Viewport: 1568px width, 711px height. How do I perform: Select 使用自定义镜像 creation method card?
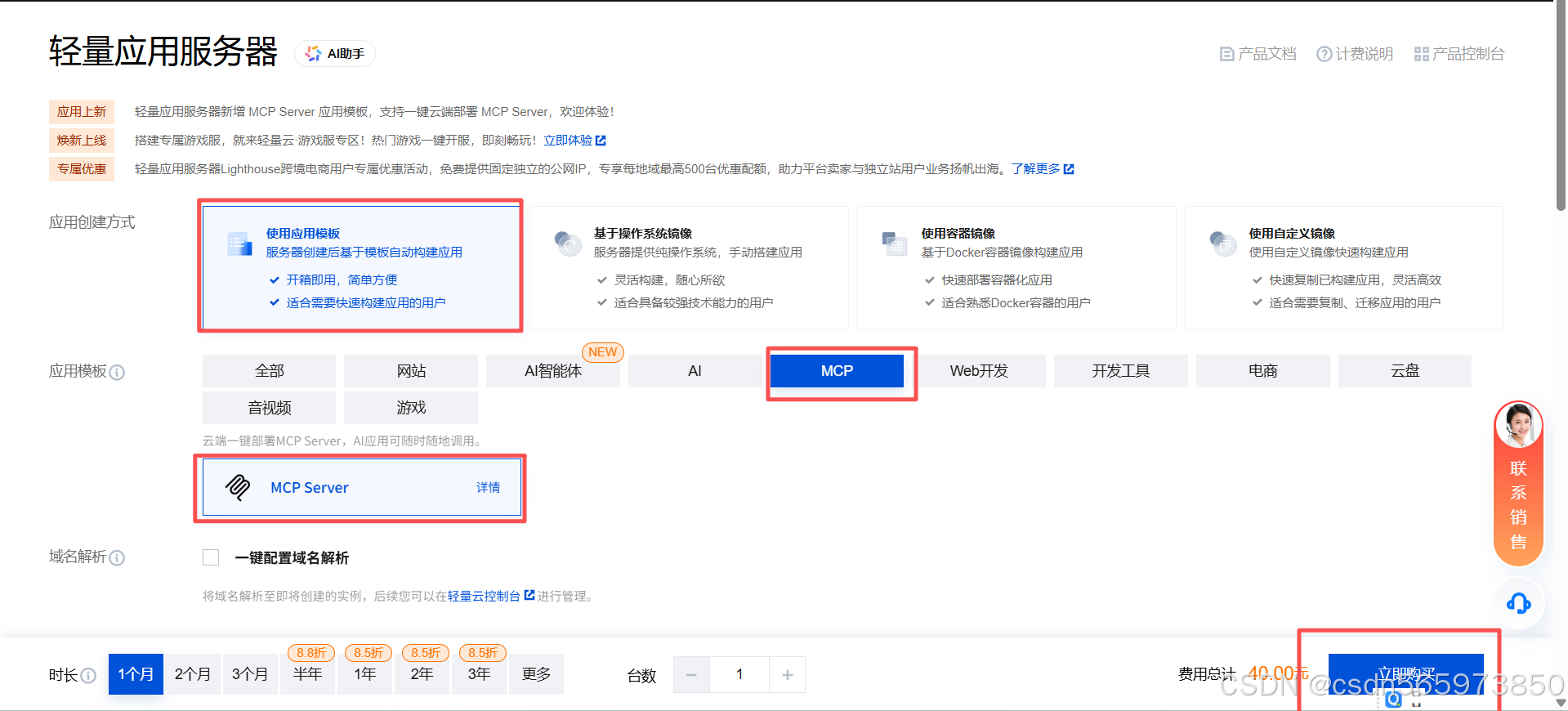(x=1344, y=267)
